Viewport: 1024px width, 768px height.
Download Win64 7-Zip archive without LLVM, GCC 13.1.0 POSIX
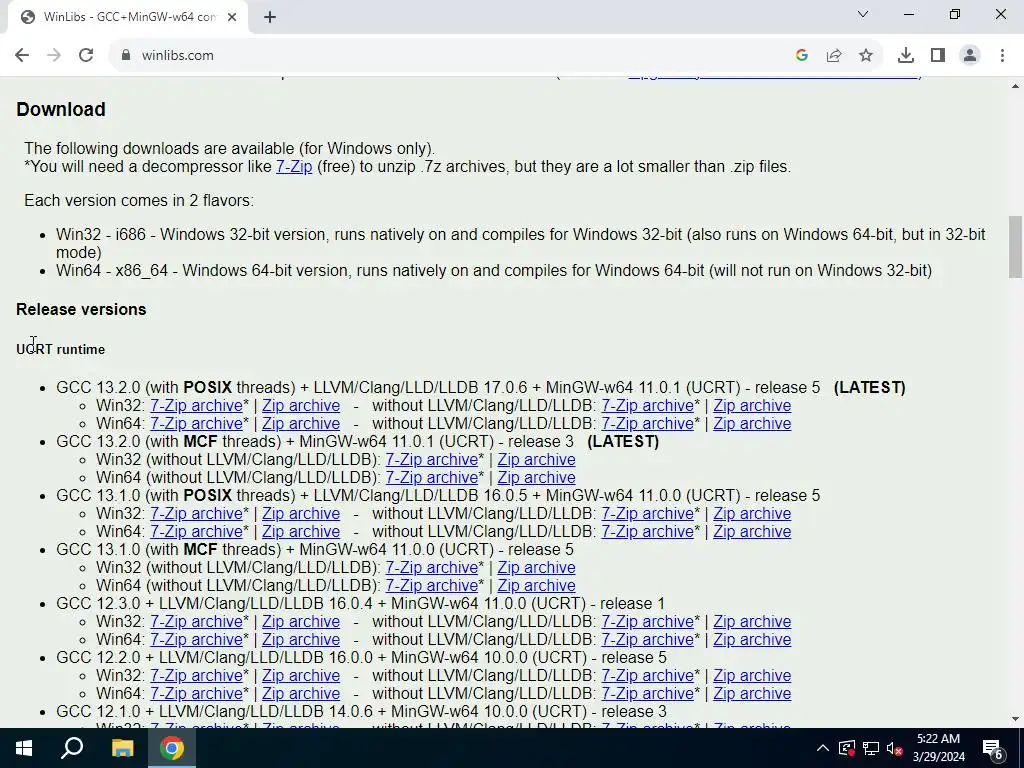[647, 532]
